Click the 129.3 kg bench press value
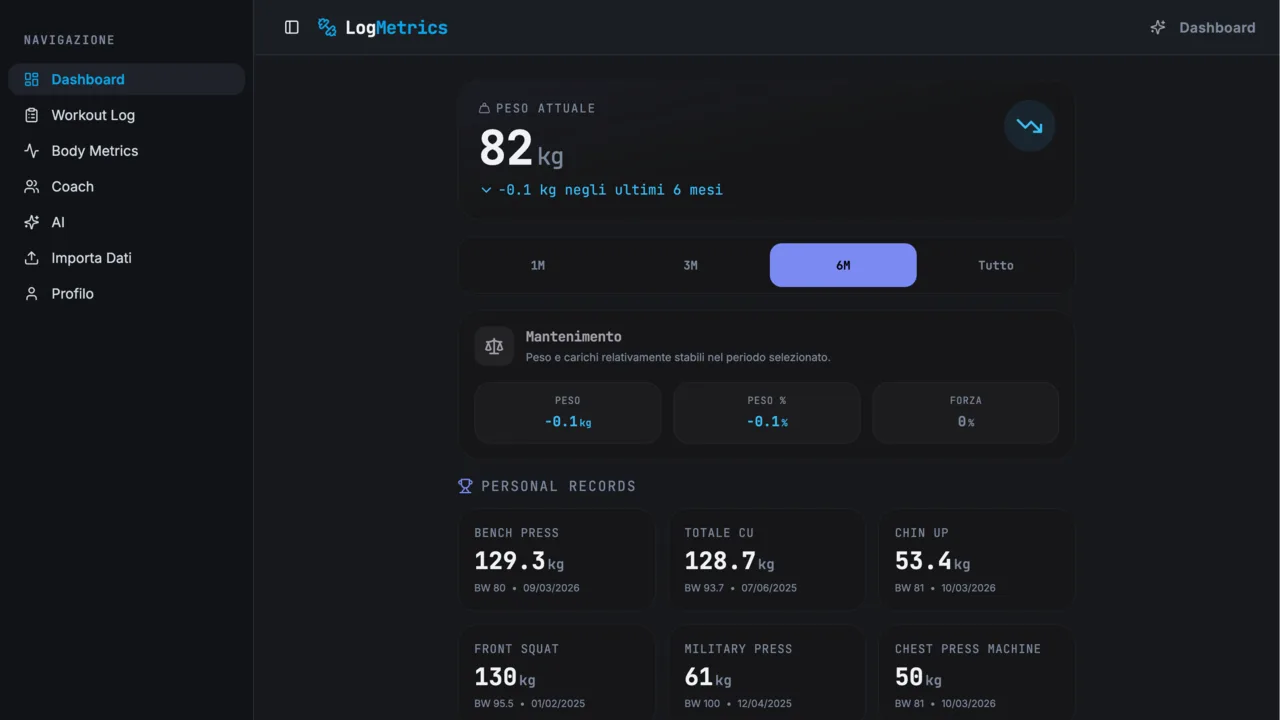This screenshot has height=720, width=1280. (519, 561)
